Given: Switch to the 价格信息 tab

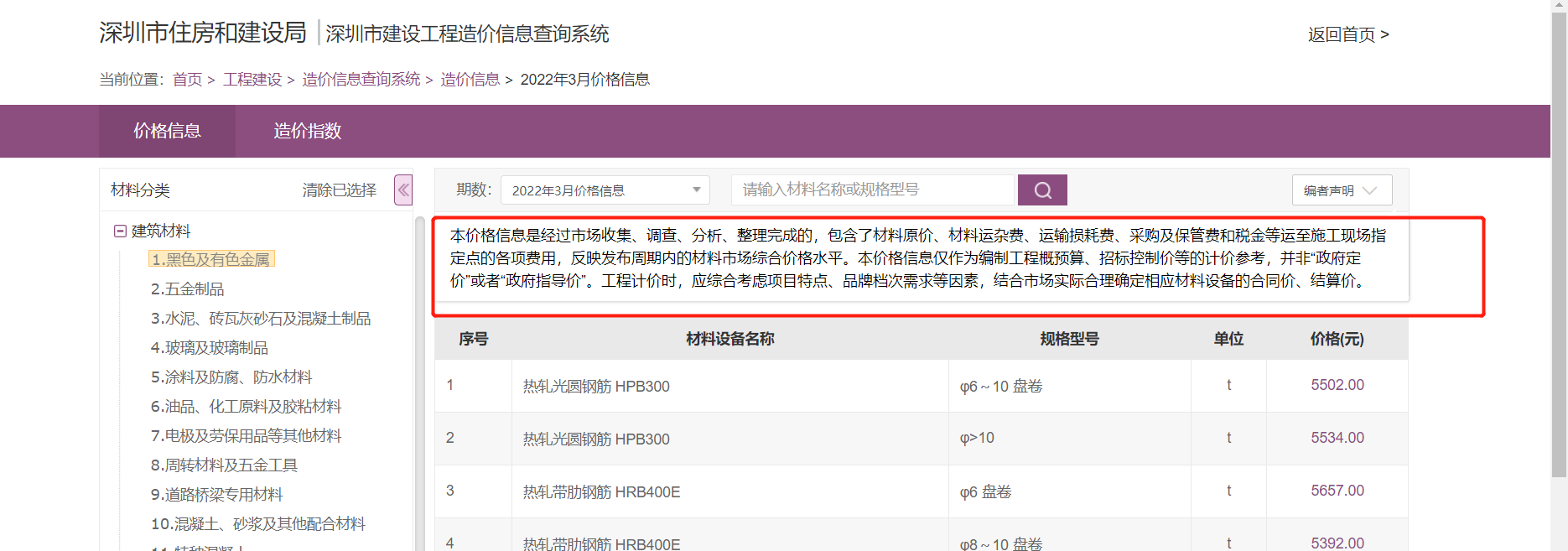Looking at the screenshot, I should 167,131.
